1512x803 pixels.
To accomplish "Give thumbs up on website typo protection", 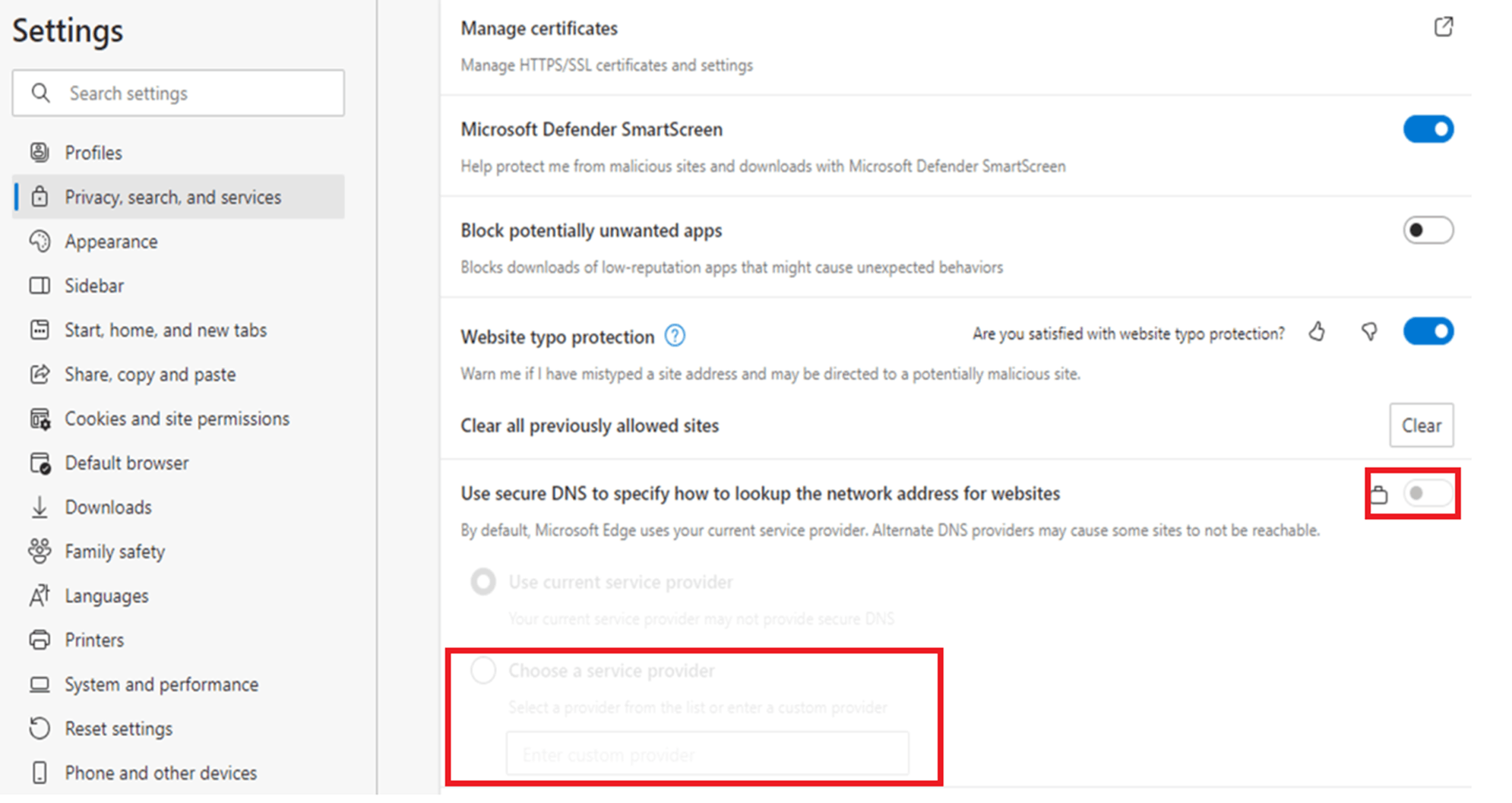I will [x=1318, y=332].
